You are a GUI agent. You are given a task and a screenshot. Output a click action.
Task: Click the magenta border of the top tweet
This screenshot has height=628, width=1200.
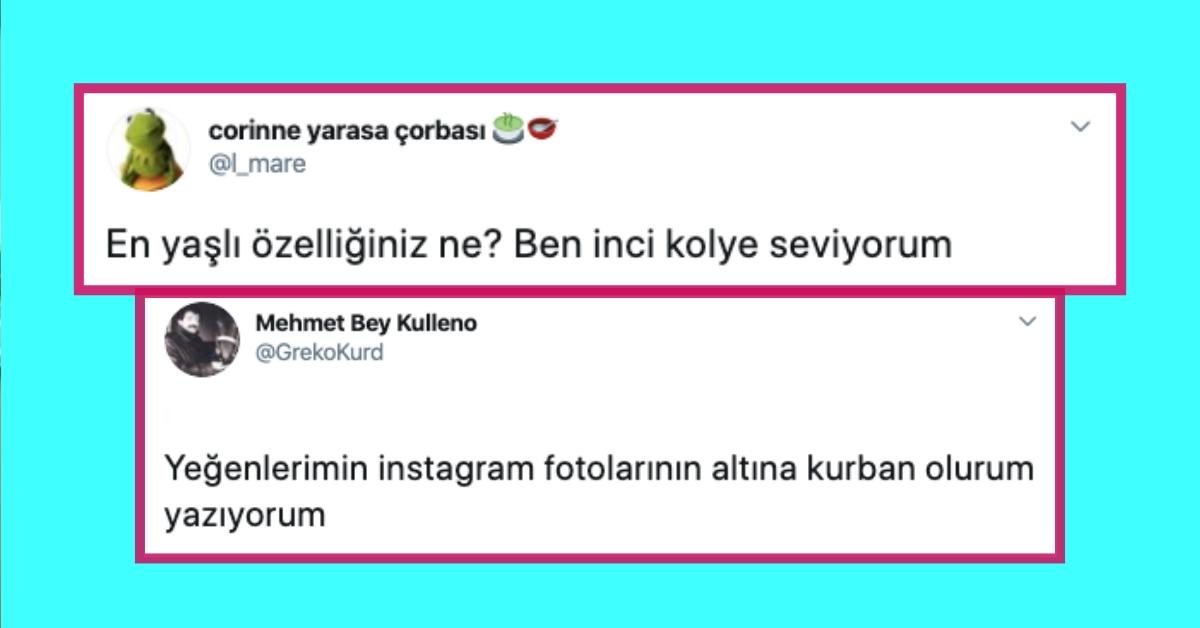coord(600,87)
